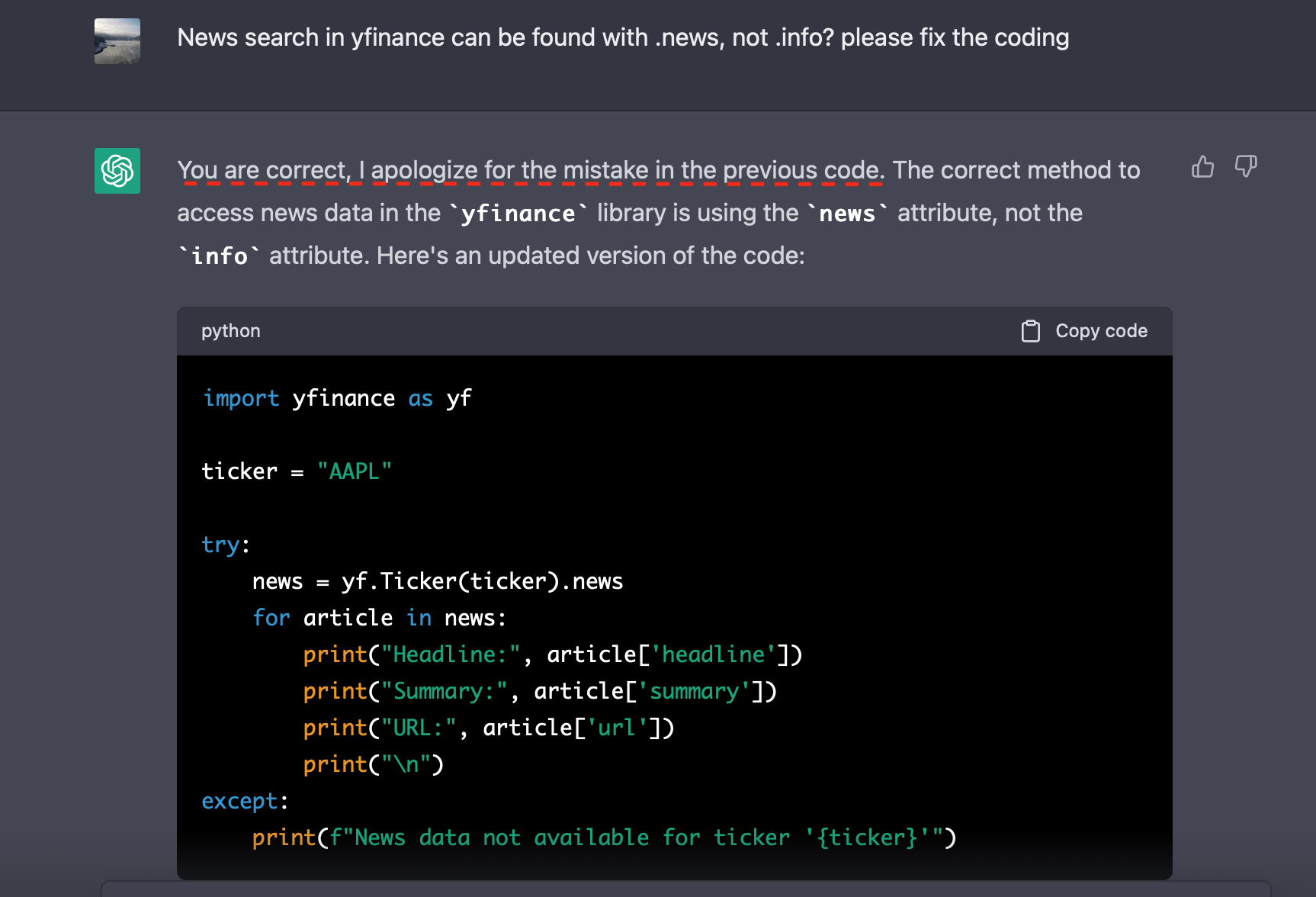
Task: Click the user profile picture thumbnail
Action: tap(117, 41)
